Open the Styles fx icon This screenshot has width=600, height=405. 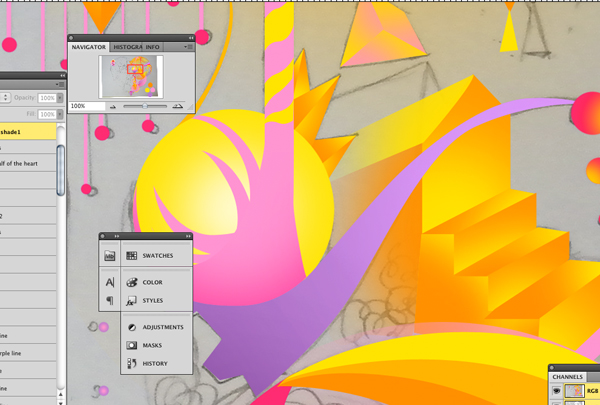point(132,300)
